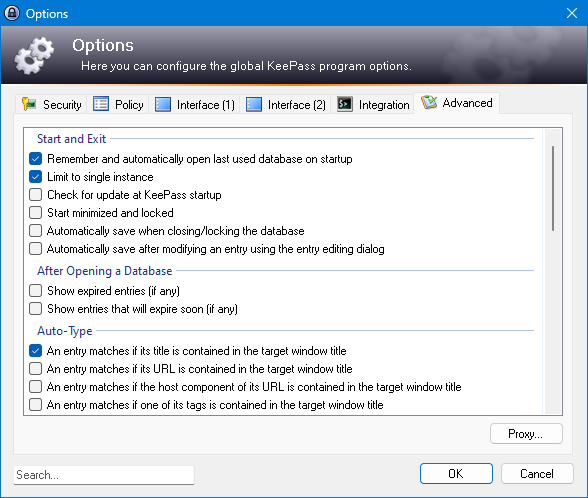
Task: Click the KeePass lock icon in title bar
Action: click(12, 13)
